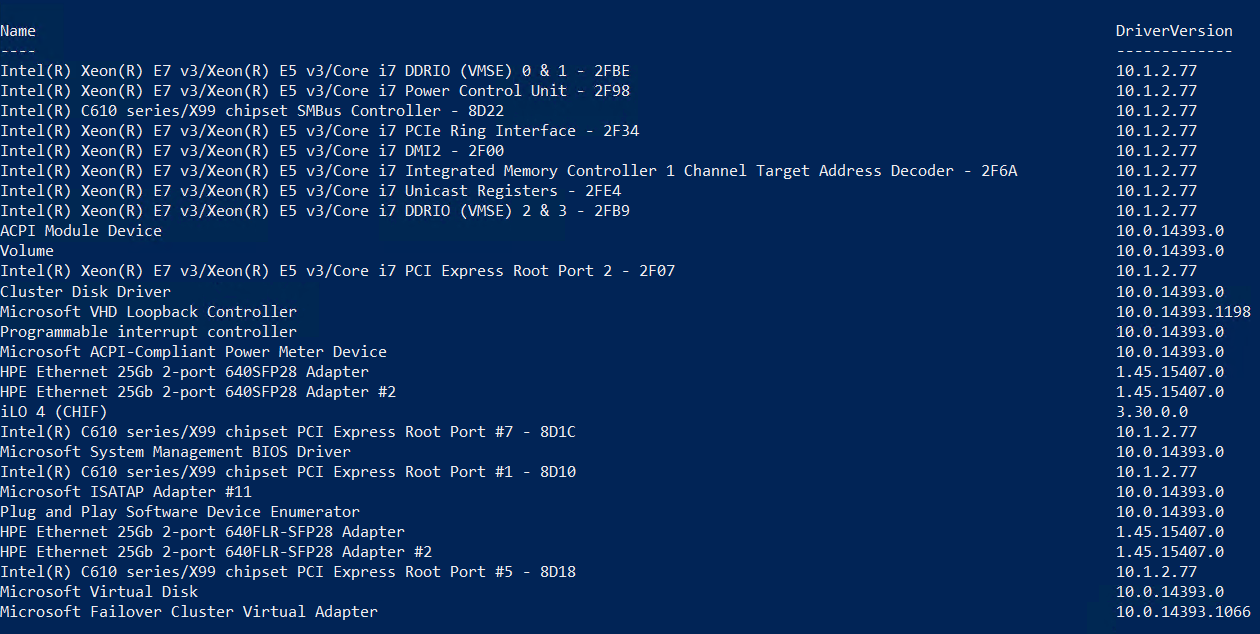1260x634 pixels.
Task: Select Microsoft System Management BIOS Driver
Action: [176, 452]
